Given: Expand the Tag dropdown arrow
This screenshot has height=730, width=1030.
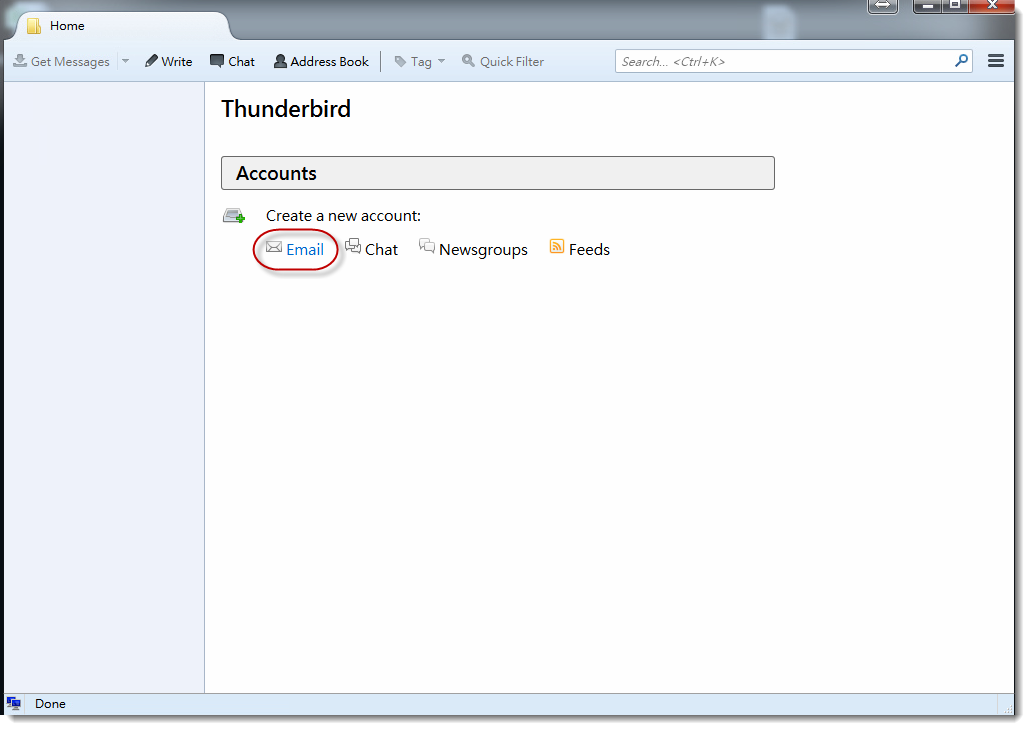Looking at the screenshot, I should tap(441, 61).
